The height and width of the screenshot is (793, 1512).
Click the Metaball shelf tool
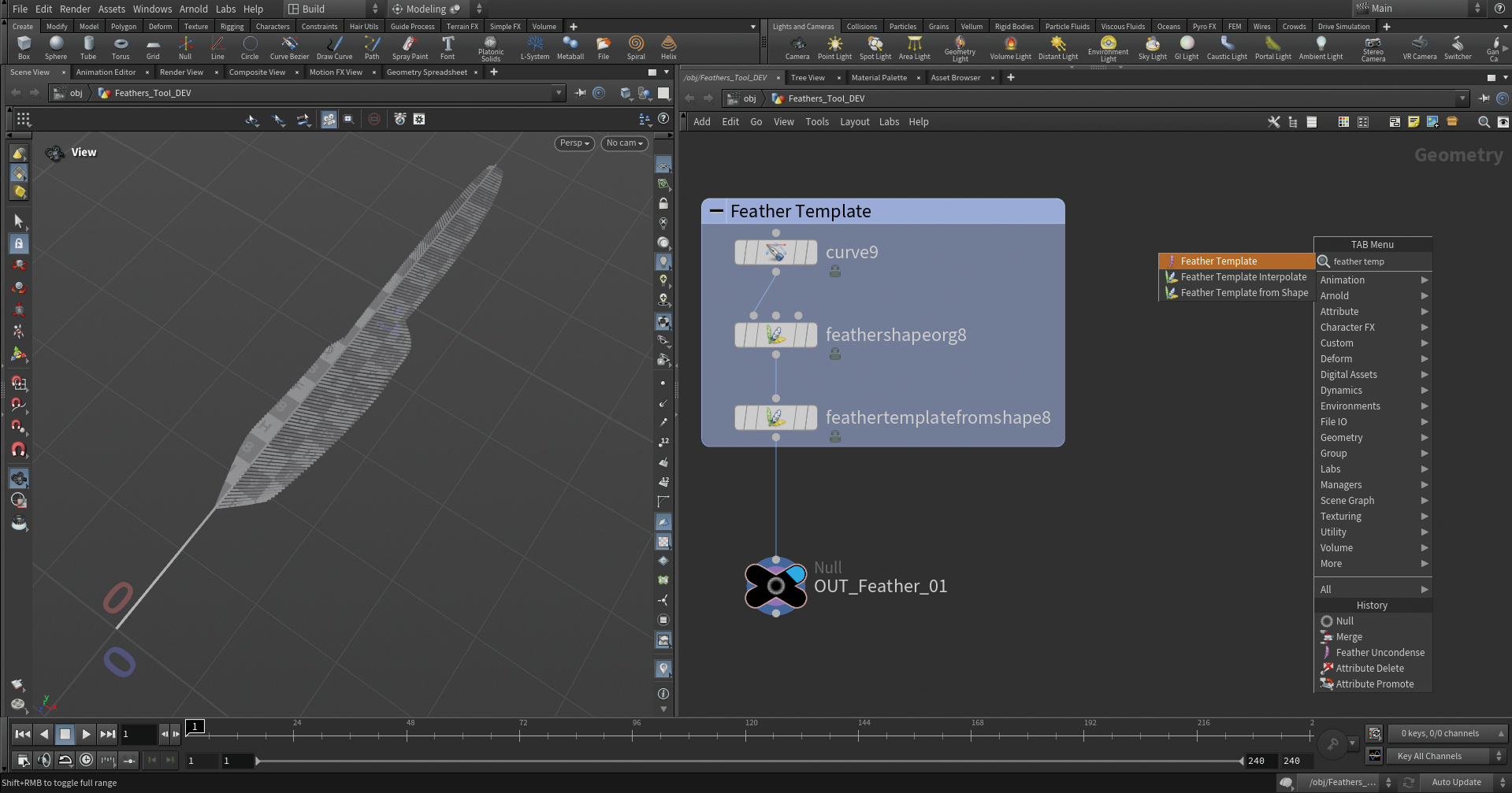[570, 47]
